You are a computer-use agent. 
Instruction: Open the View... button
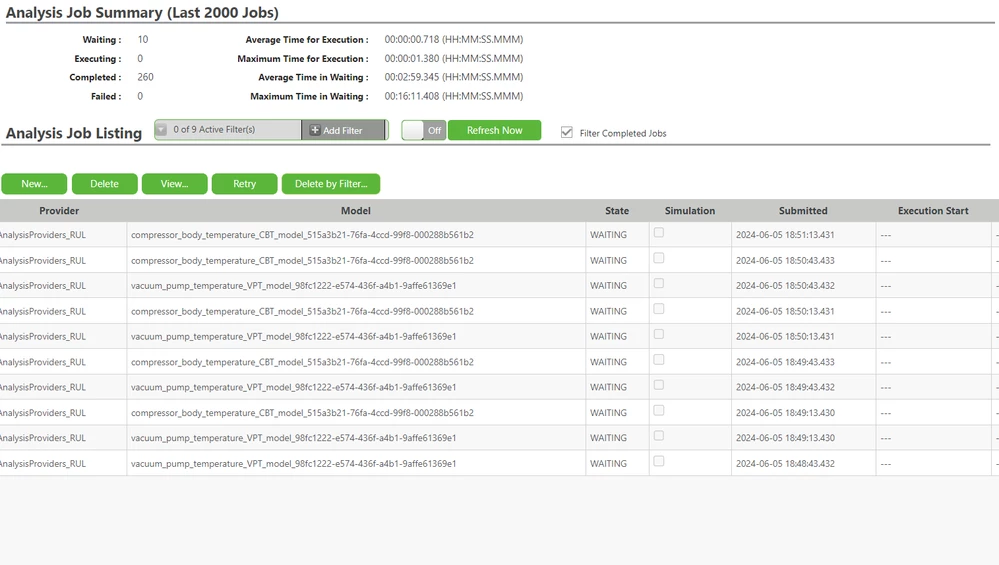175,183
